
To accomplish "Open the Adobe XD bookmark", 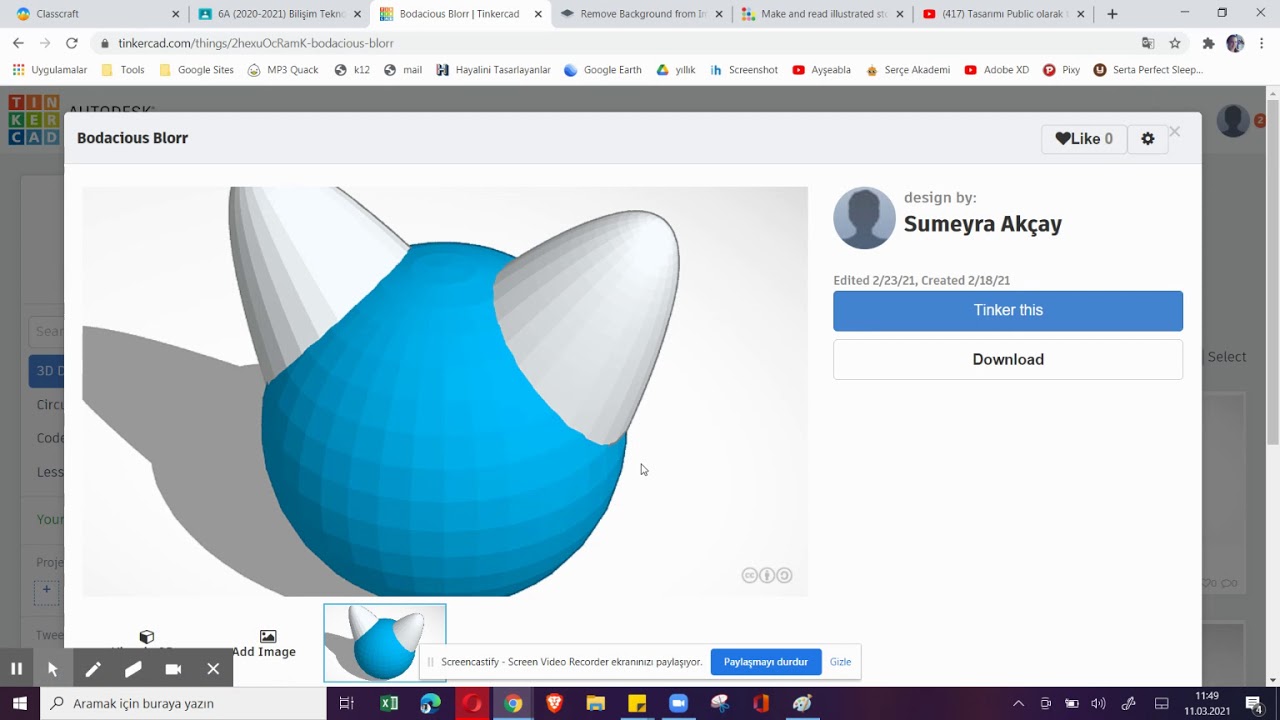I will coord(997,70).
